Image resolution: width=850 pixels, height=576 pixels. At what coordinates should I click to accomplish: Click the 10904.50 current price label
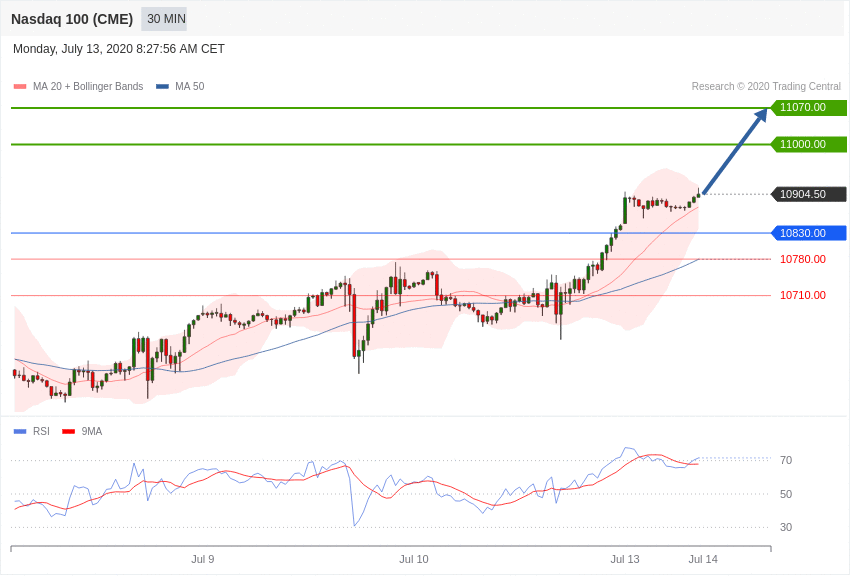[x=808, y=194]
